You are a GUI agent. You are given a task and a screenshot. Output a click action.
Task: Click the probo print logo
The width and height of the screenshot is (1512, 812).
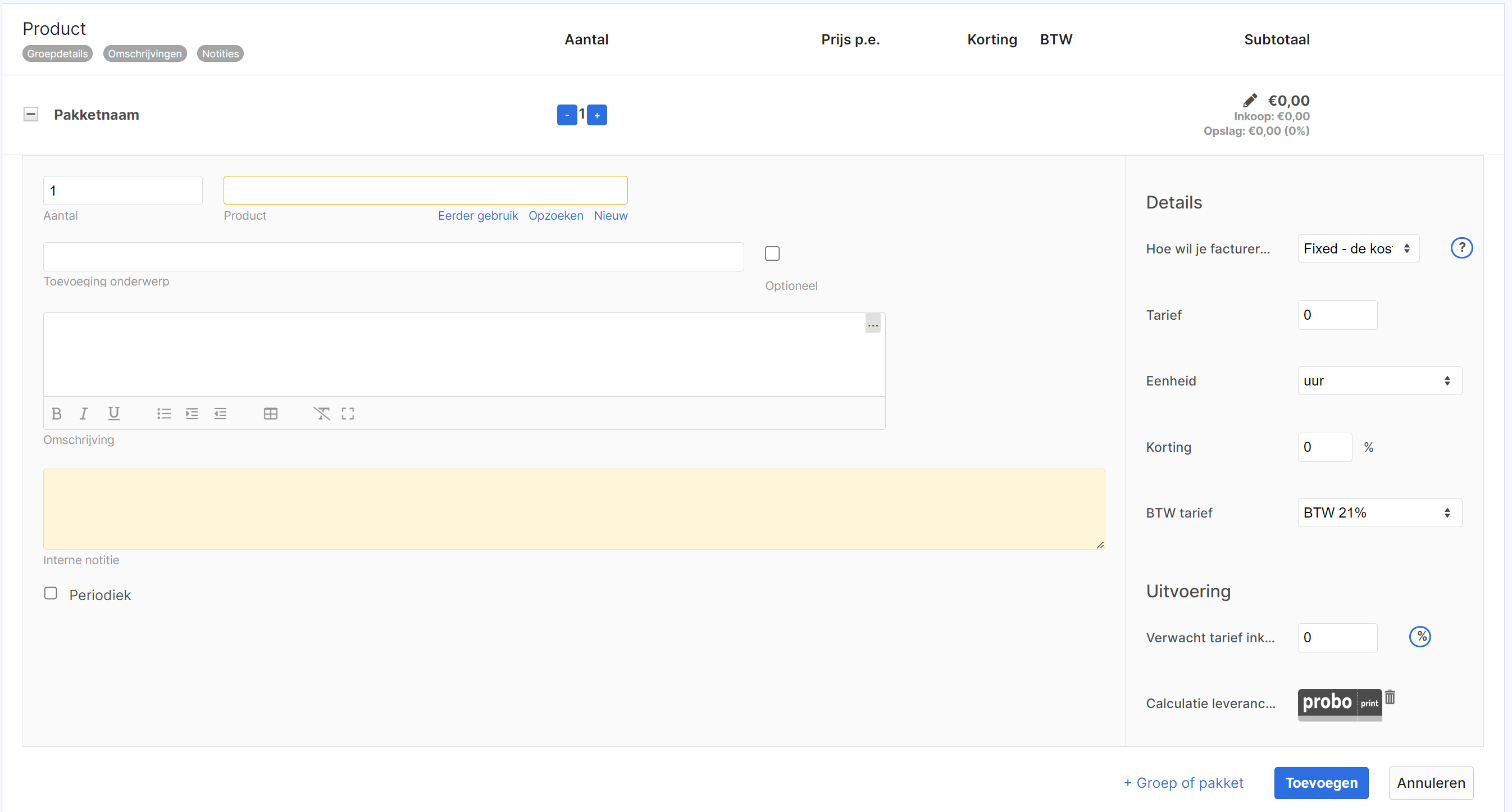[x=1340, y=704]
